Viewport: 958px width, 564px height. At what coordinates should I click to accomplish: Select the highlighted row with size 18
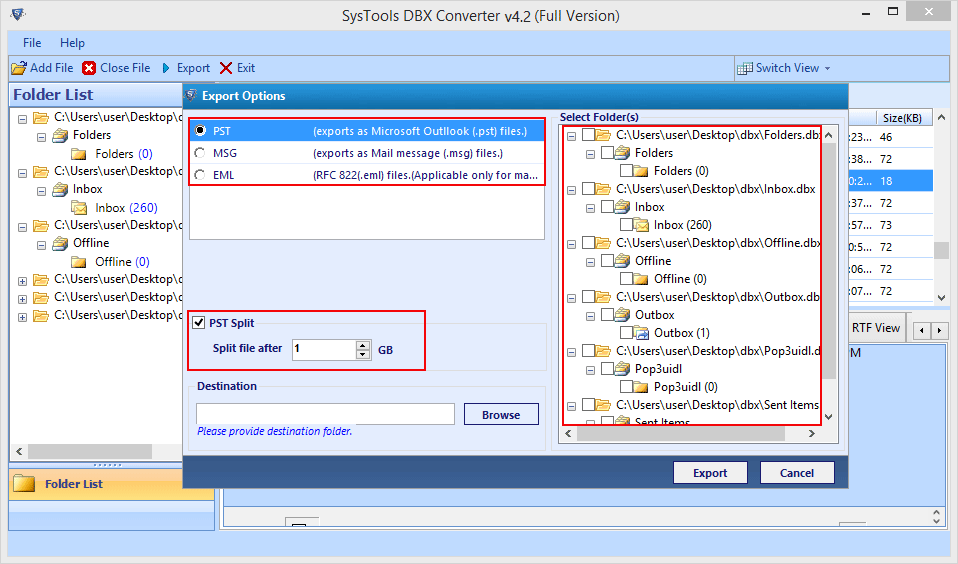point(891,181)
